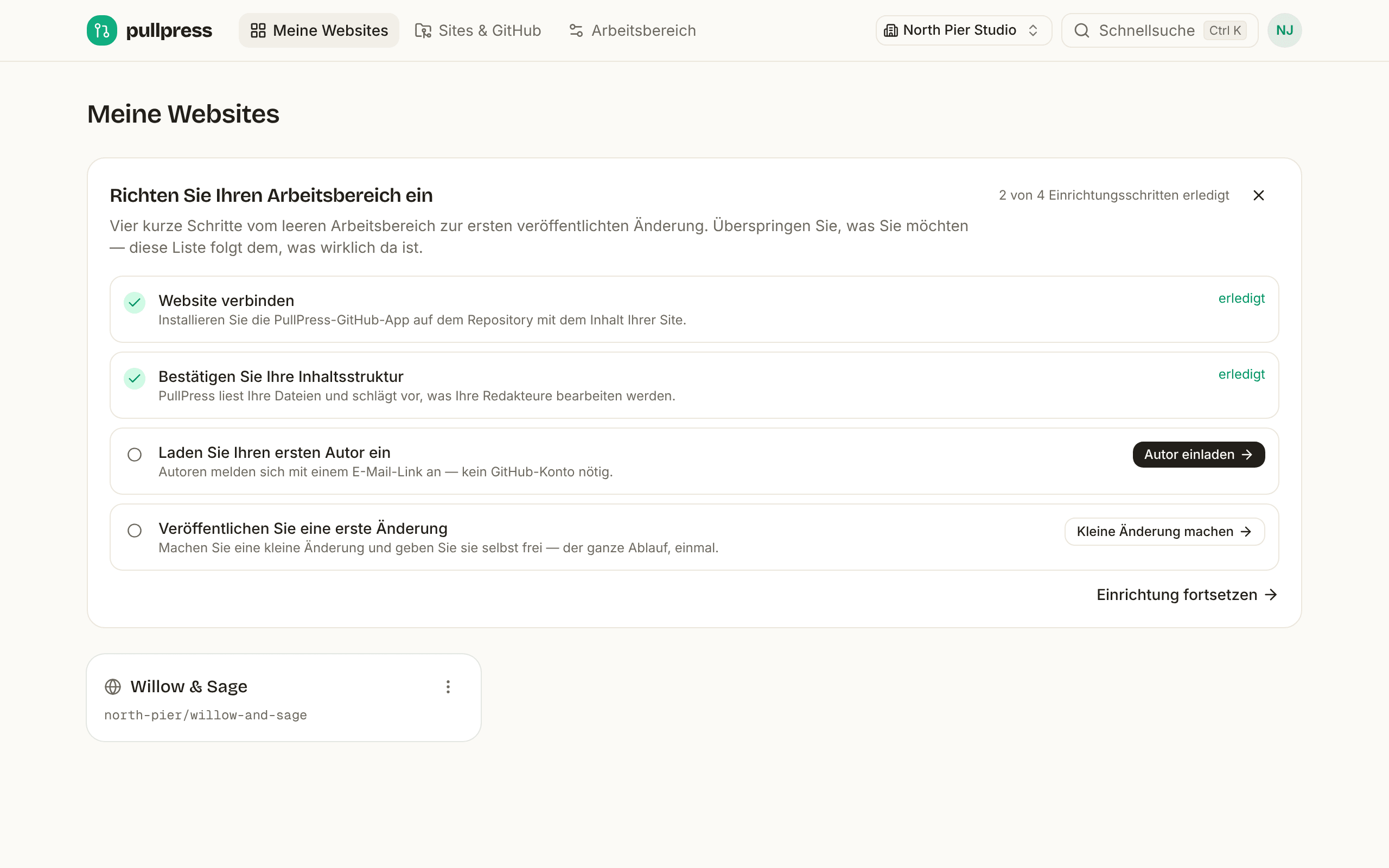Click '2 von 4 Einrichtungsschritten erledigt' text
The image size is (1389, 868).
[x=1113, y=195]
